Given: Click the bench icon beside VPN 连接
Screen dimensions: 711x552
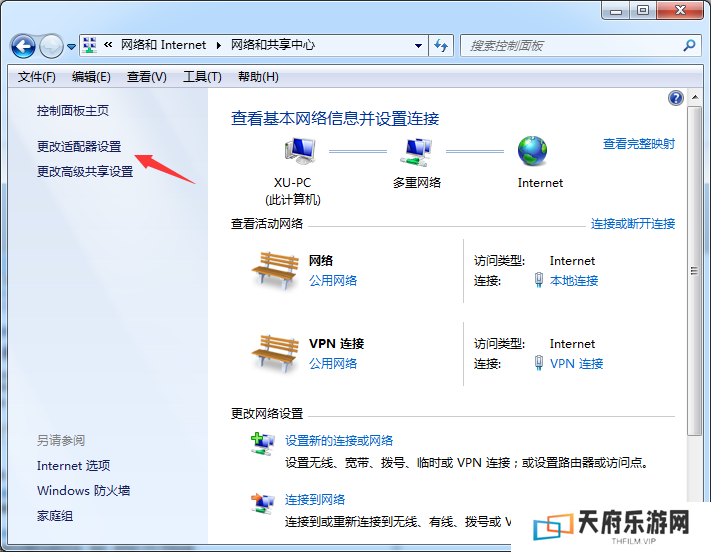Looking at the screenshot, I should click(x=276, y=353).
